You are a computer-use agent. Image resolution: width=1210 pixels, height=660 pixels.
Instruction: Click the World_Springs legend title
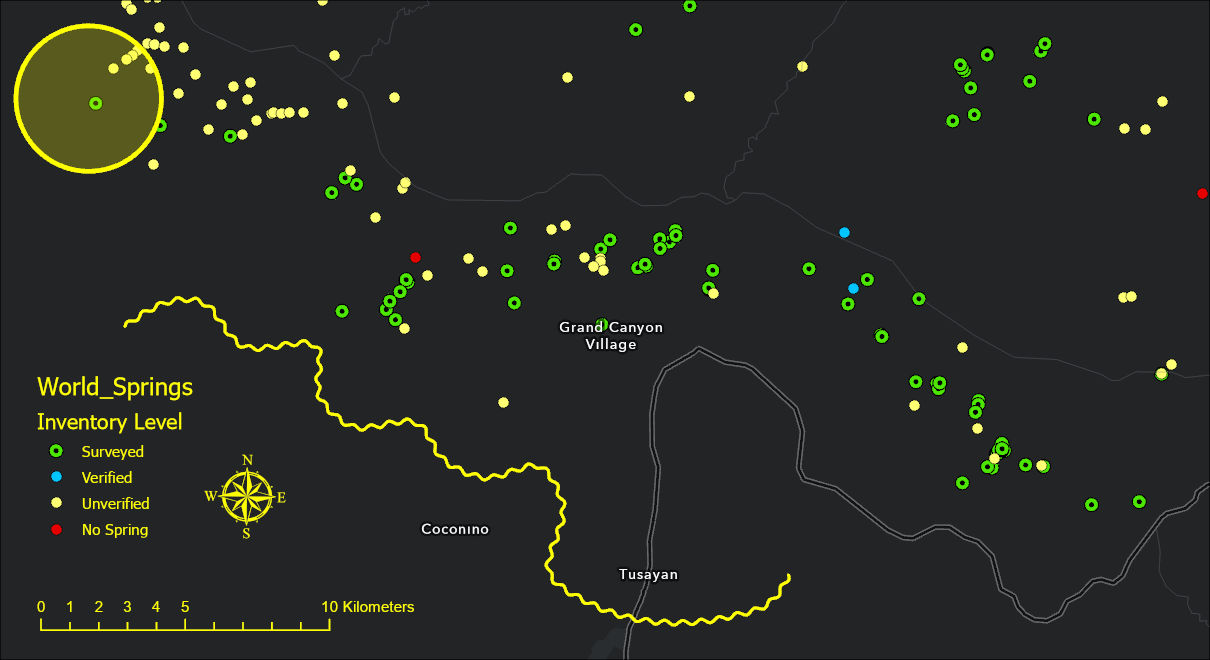[115, 387]
